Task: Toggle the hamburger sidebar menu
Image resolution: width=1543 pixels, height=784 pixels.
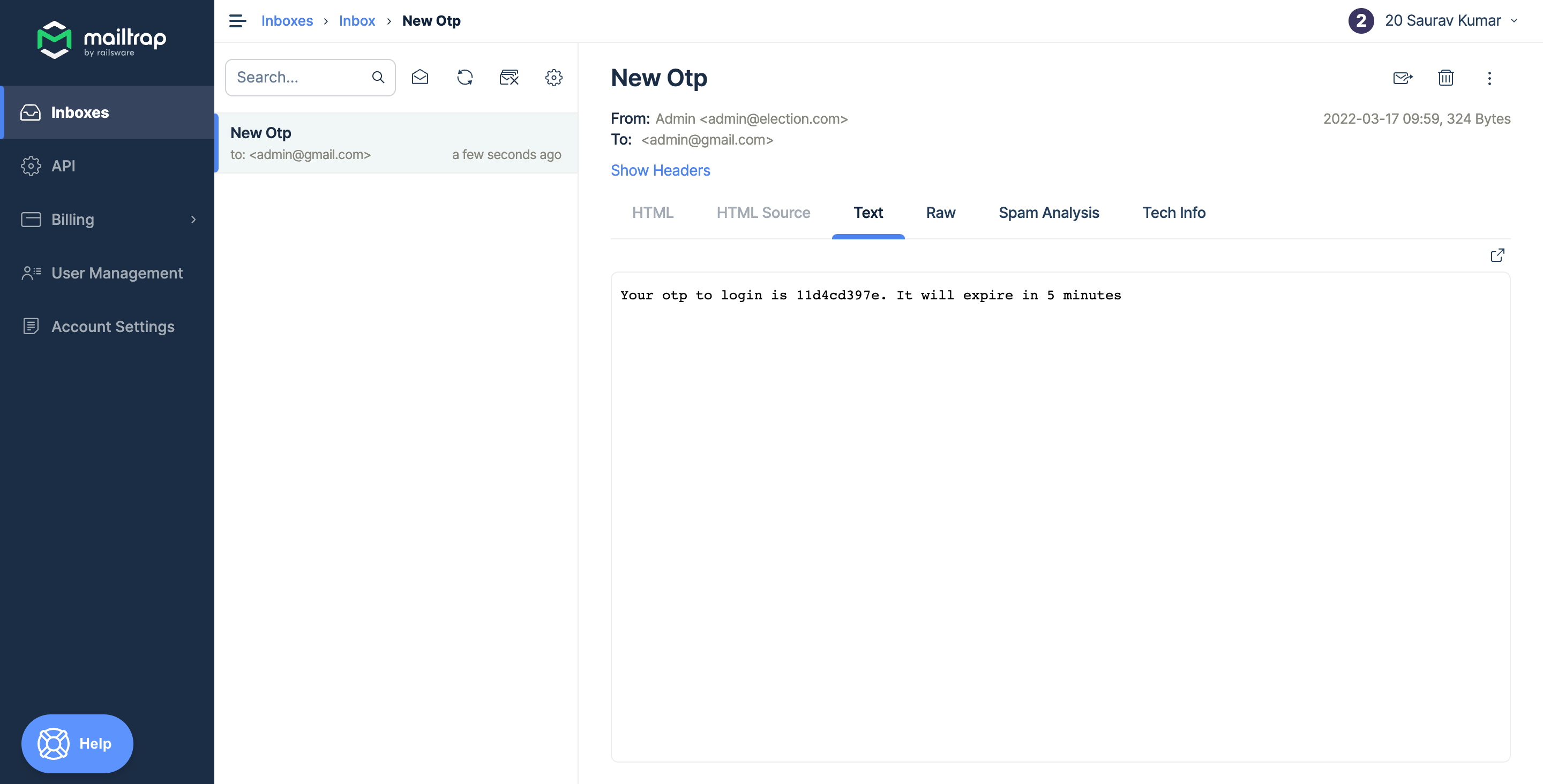Action: point(237,21)
